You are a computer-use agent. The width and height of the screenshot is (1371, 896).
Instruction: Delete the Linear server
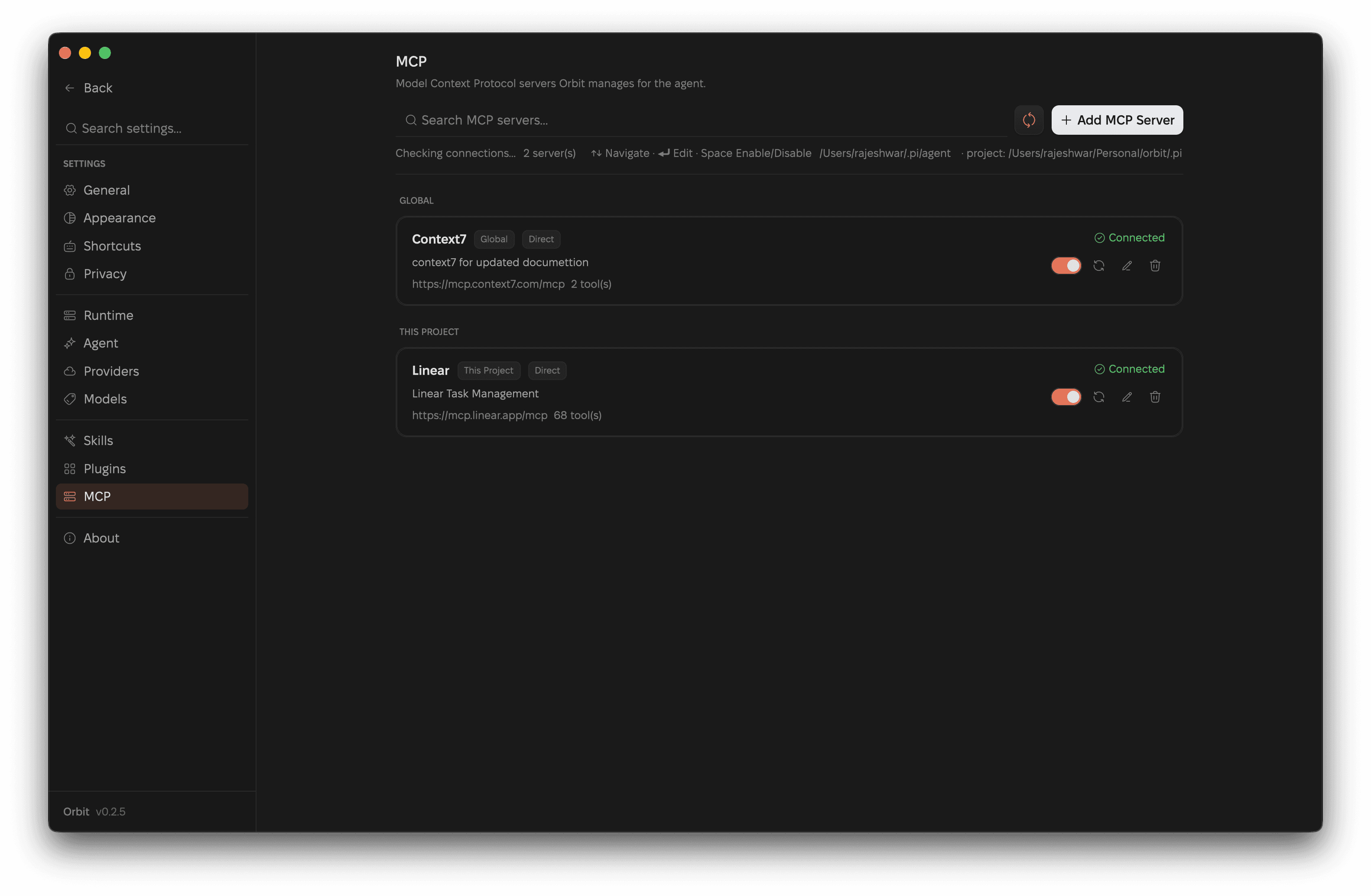pyautogui.click(x=1154, y=397)
